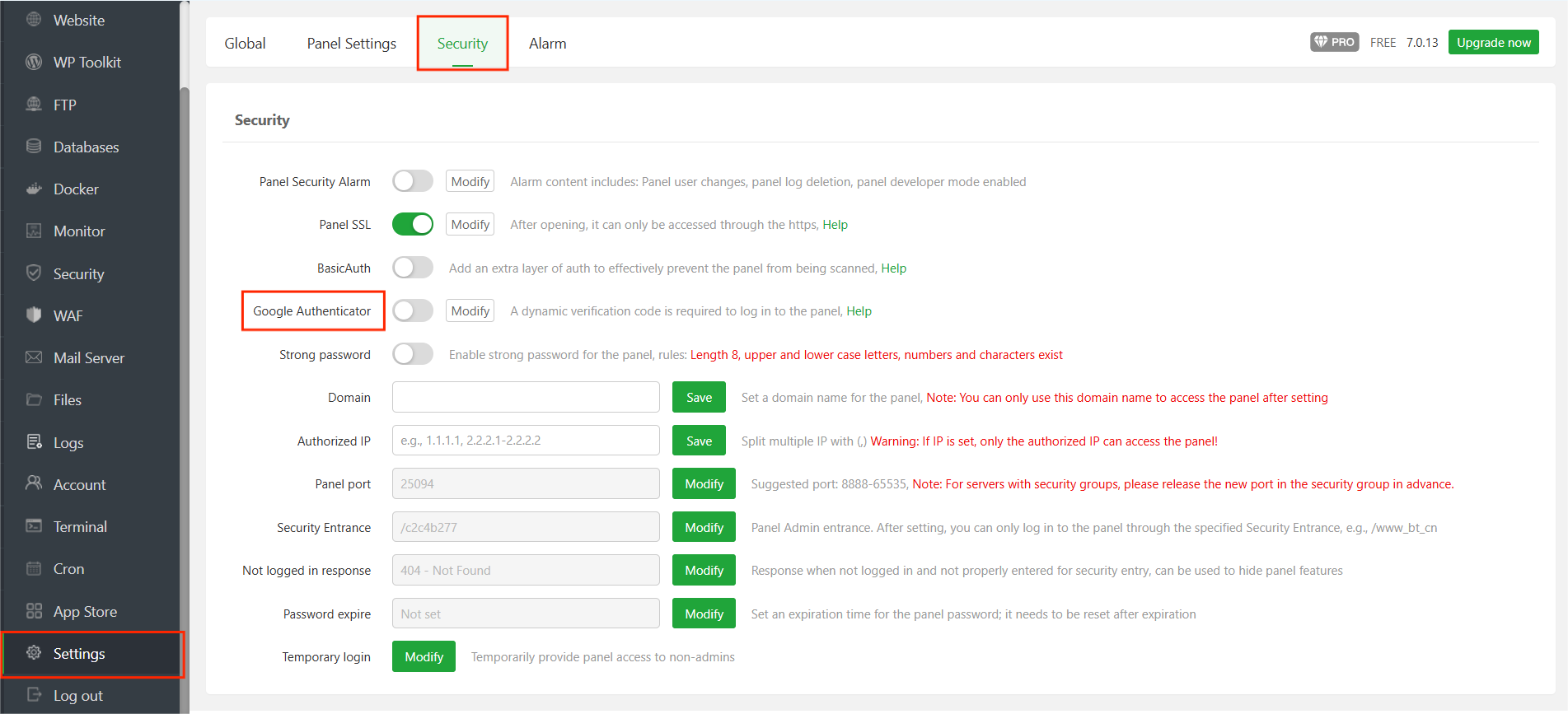Open Databases via its sidebar icon
This screenshot has width=1568, height=714.
(x=34, y=147)
